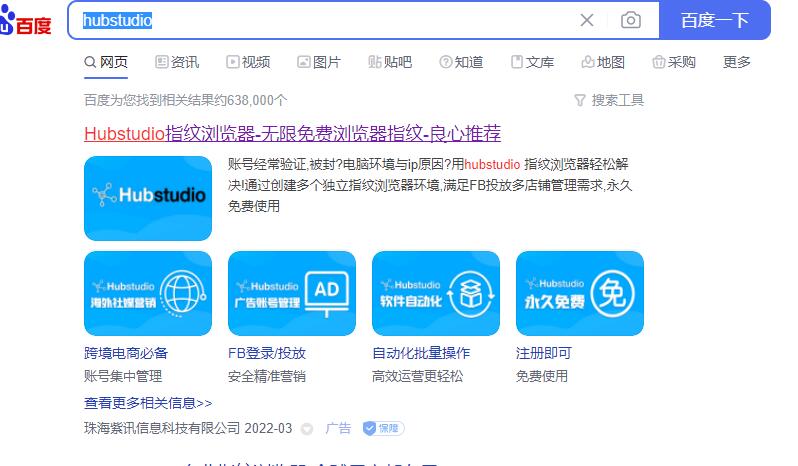Open the FB登录/投放 link
This screenshot has width=798, height=466.
tap(267, 353)
